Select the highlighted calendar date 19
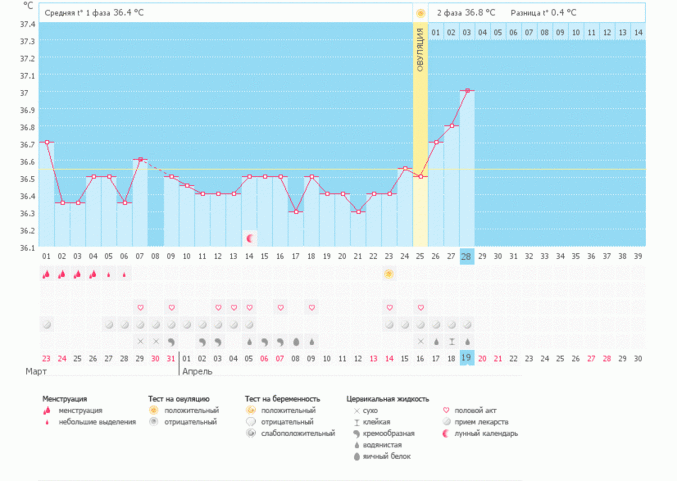Image resolution: width=677 pixels, height=481 pixels. [467, 359]
